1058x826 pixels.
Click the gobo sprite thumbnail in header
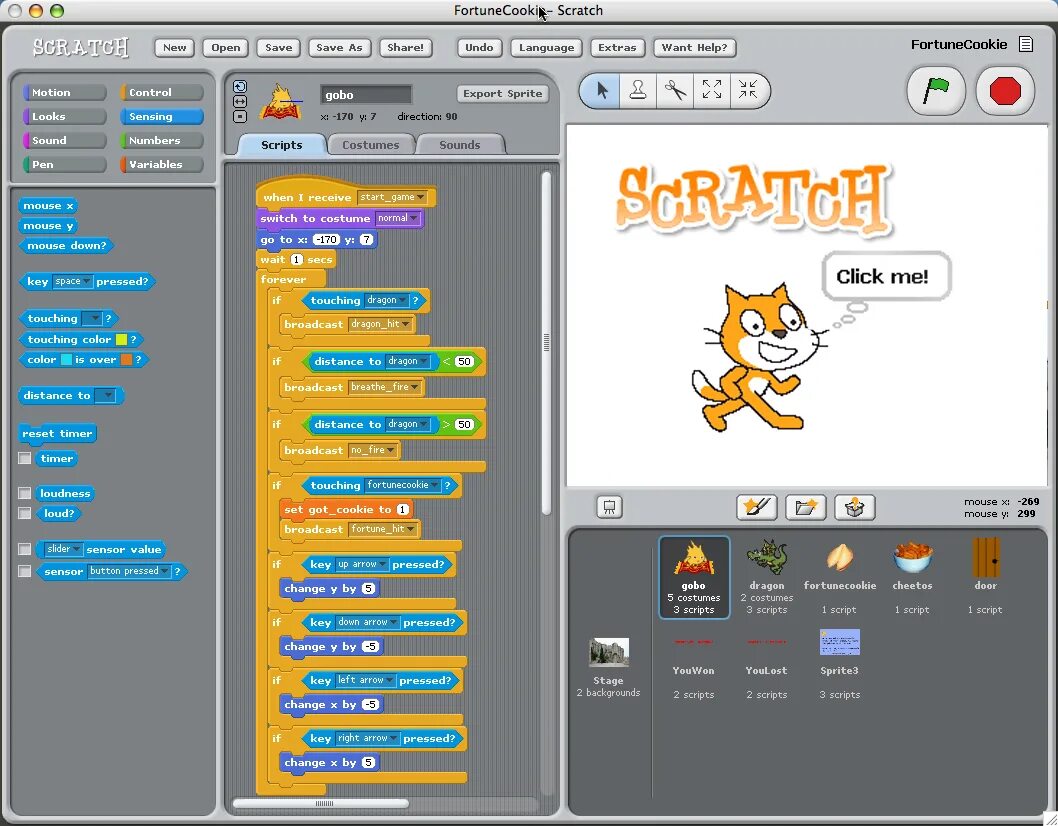(x=281, y=102)
